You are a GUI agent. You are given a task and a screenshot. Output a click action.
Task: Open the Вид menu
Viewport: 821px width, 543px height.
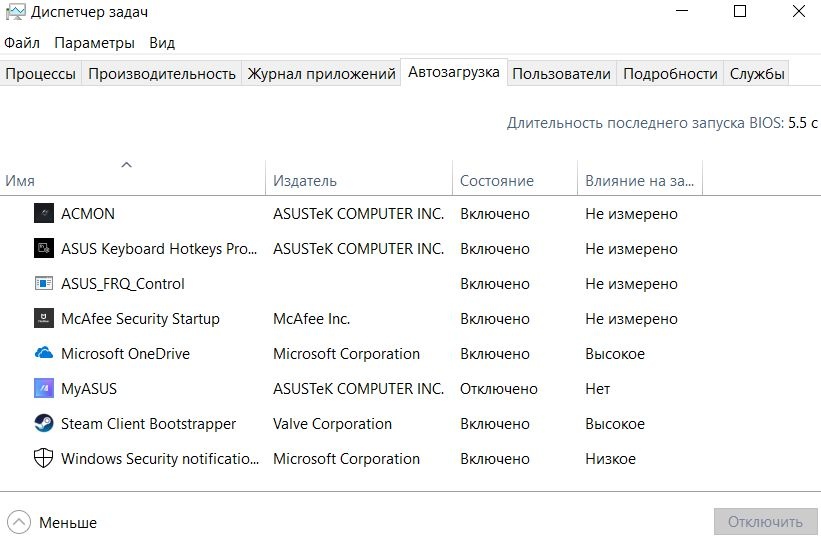(162, 43)
